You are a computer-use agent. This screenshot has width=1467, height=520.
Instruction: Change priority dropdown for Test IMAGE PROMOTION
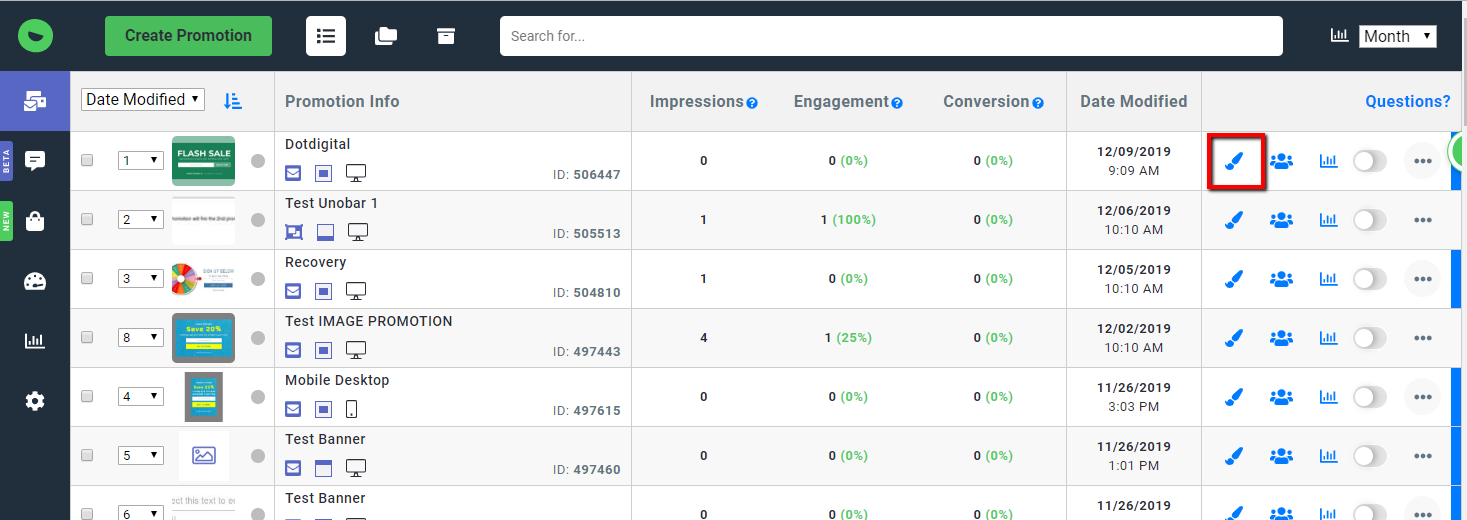click(140, 338)
